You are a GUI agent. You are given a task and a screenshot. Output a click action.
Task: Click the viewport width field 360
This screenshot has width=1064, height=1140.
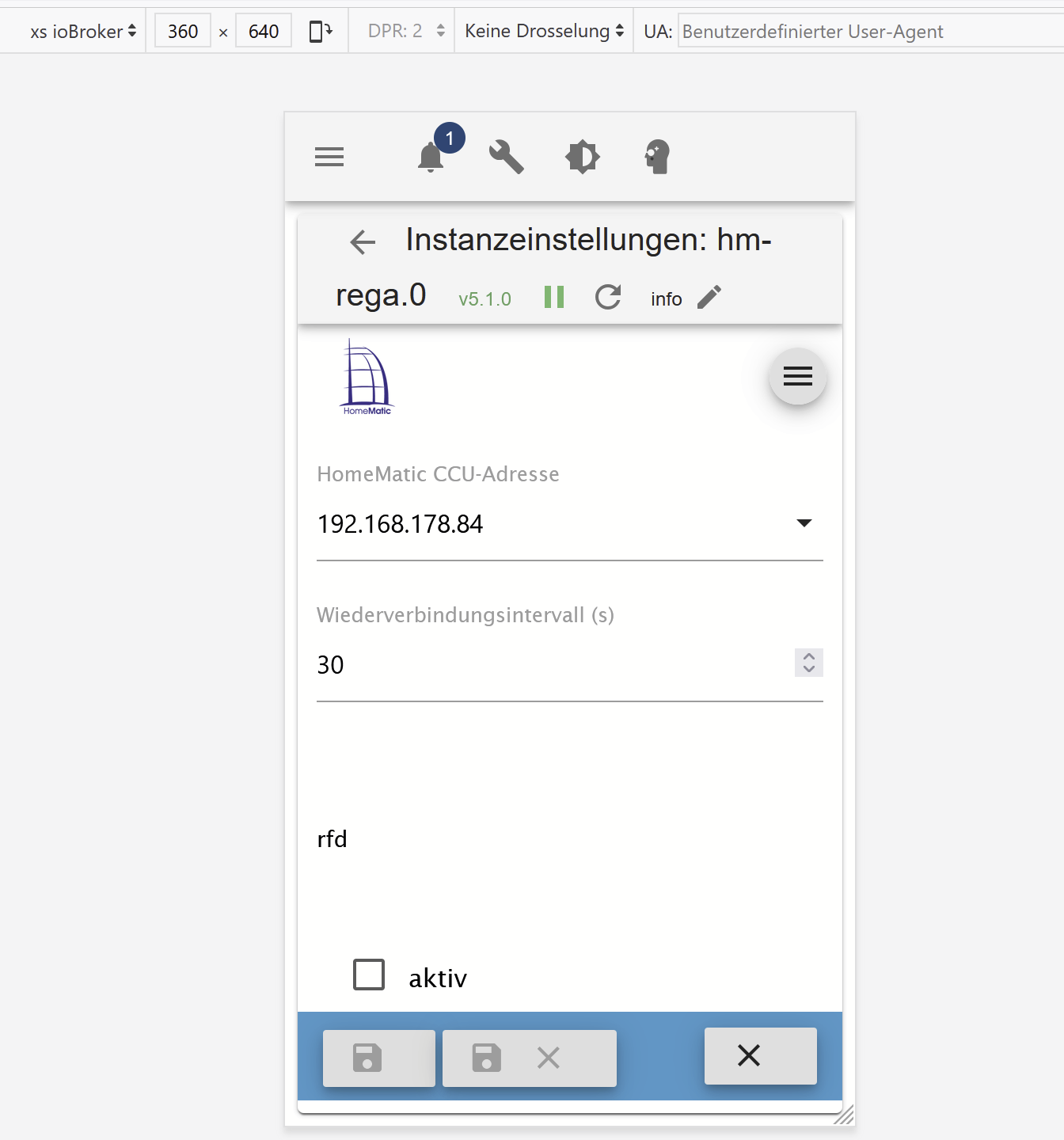tap(183, 31)
